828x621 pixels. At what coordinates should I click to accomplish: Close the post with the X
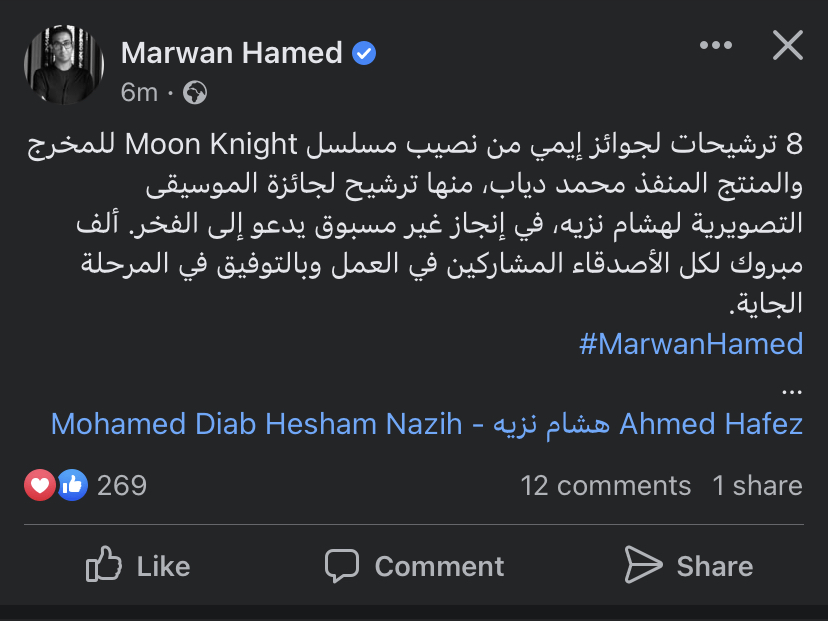click(788, 46)
